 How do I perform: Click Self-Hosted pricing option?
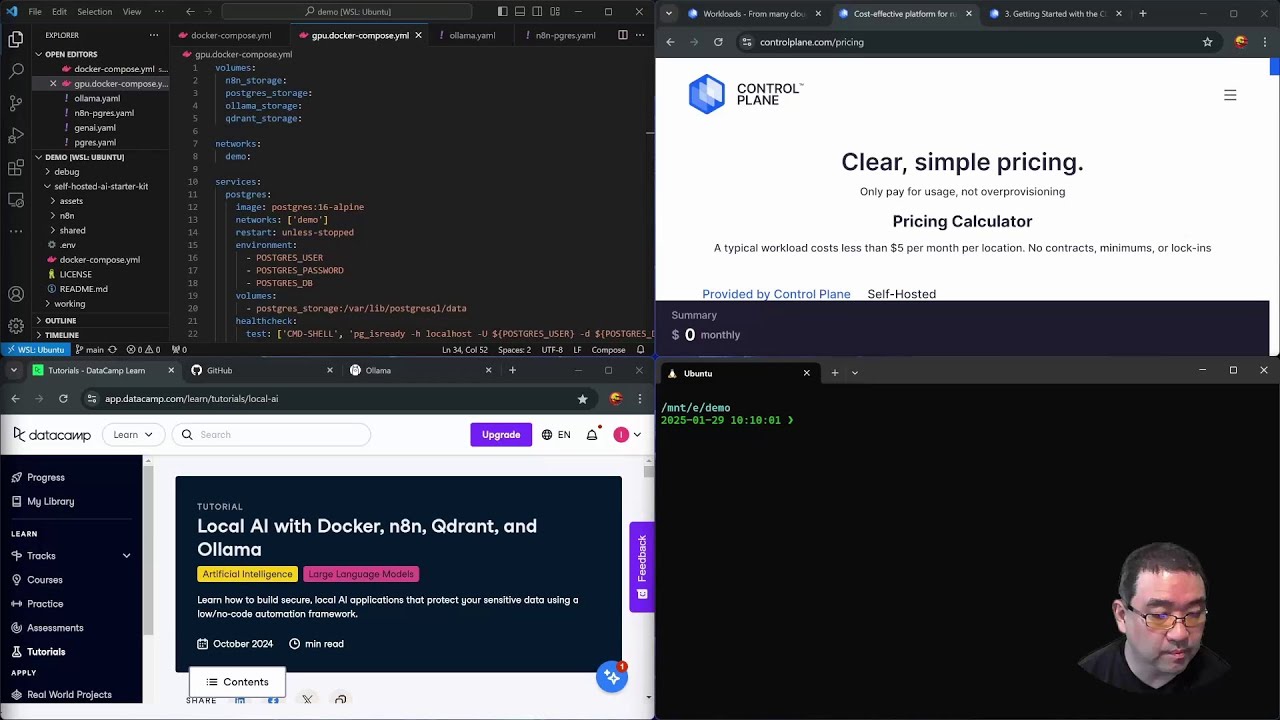tap(902, 294)
